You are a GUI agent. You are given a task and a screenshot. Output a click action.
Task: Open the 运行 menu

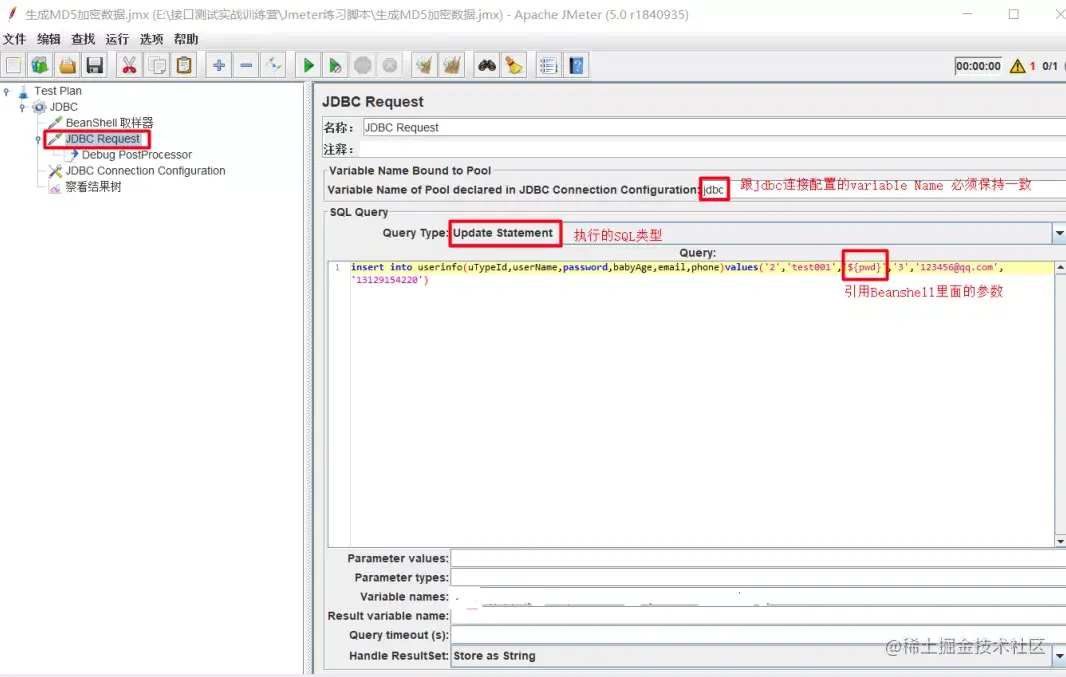pos(117,39)
